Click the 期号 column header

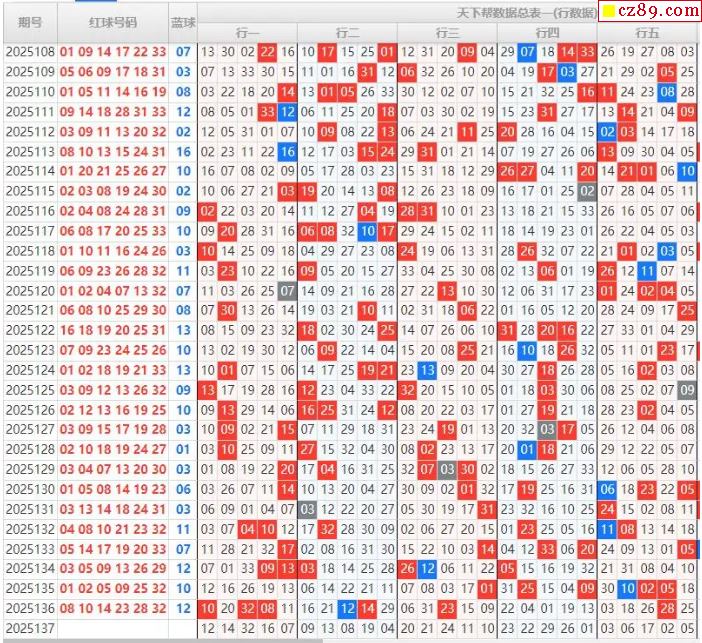[x=29, y=22]
